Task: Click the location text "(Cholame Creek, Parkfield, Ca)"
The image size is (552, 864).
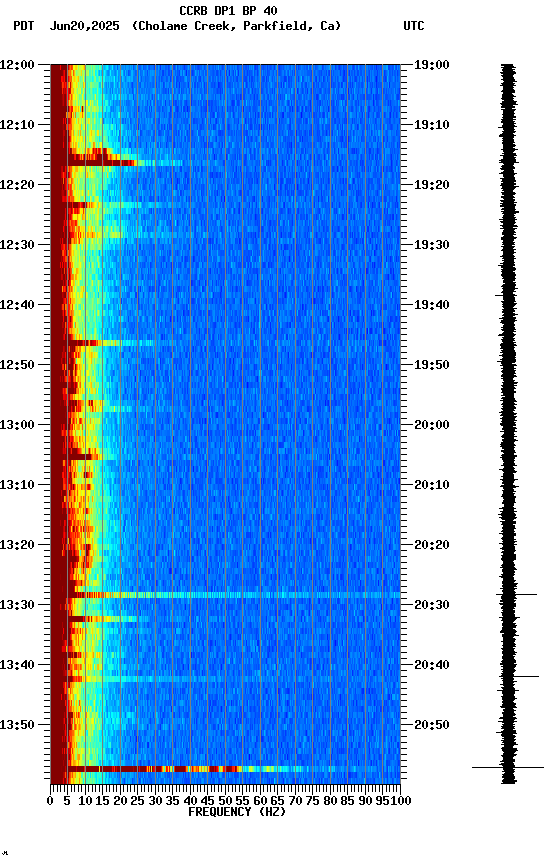Action: [x=236, y=26]
